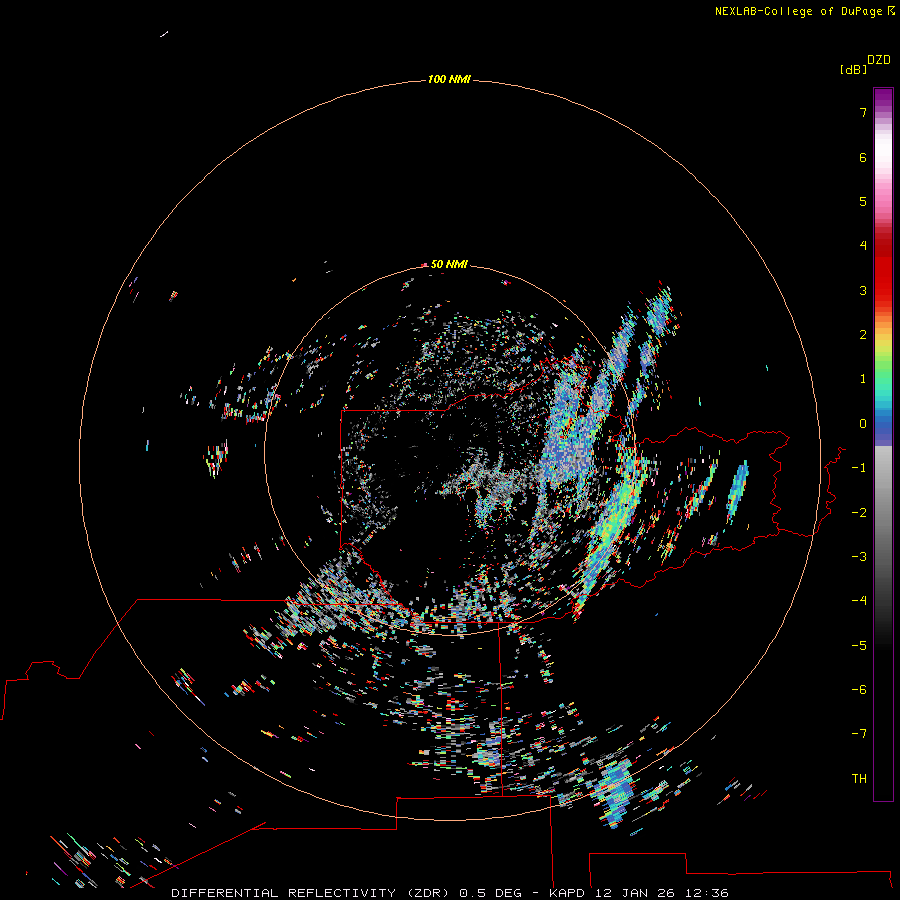This screenshot has height=900, width=900.
Task: Click the 4 value on the color scale
Action: tap(863, 246)
